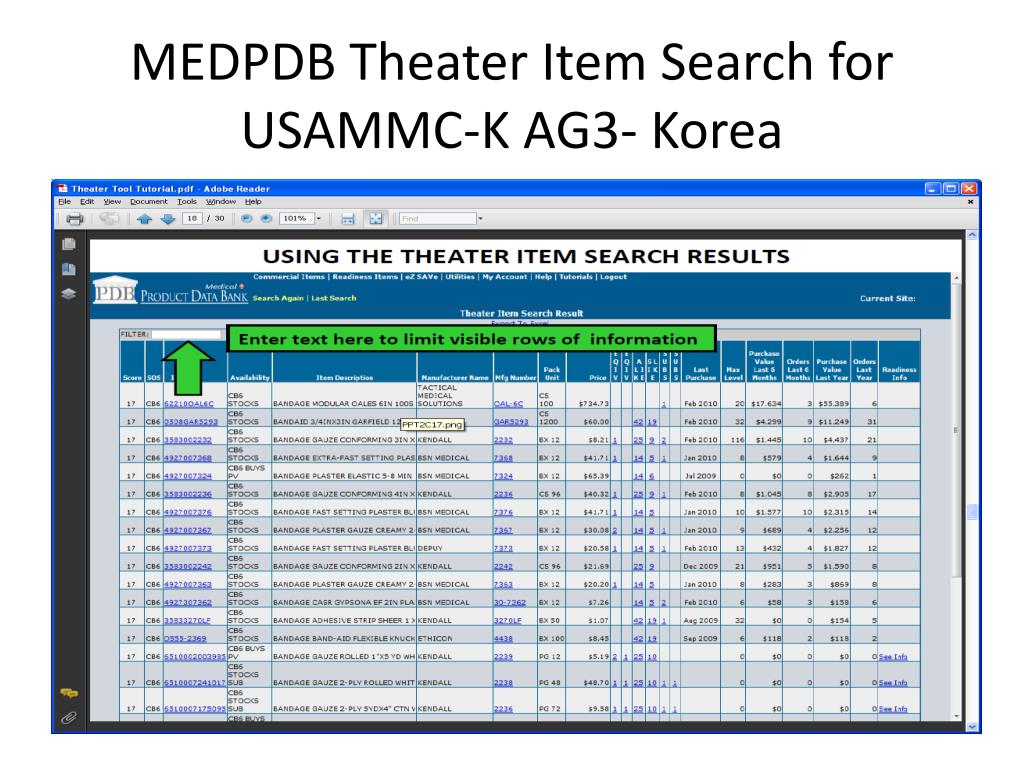This screenshot has height=768, width=1024.
Task: Grab the Adobe Reader vertical scrollbar thumb
Action: pos(972,512)
